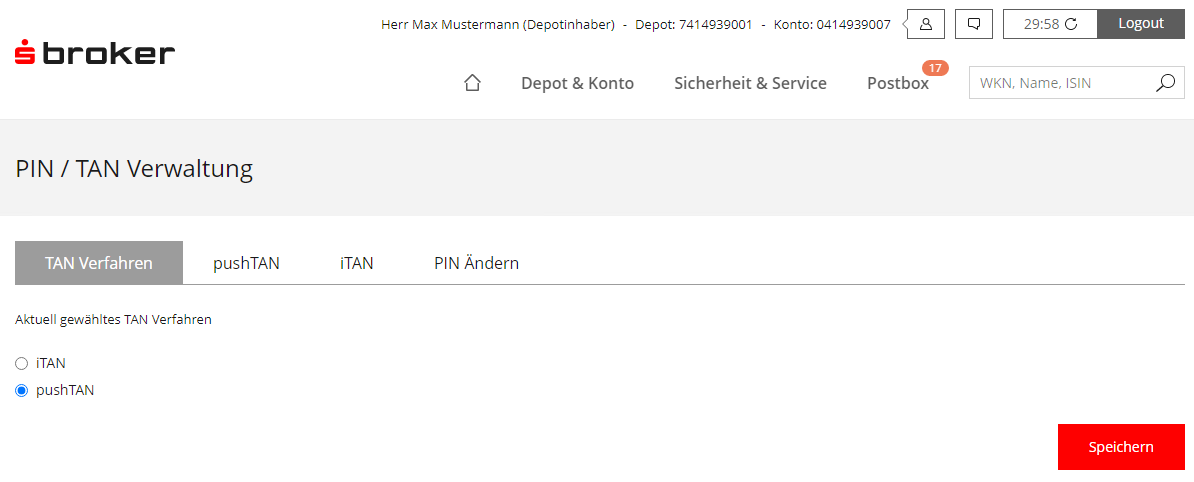Click the S broker logo
Image resolution: width=1194 pixels, height=482 pixels.
point(94,53)
